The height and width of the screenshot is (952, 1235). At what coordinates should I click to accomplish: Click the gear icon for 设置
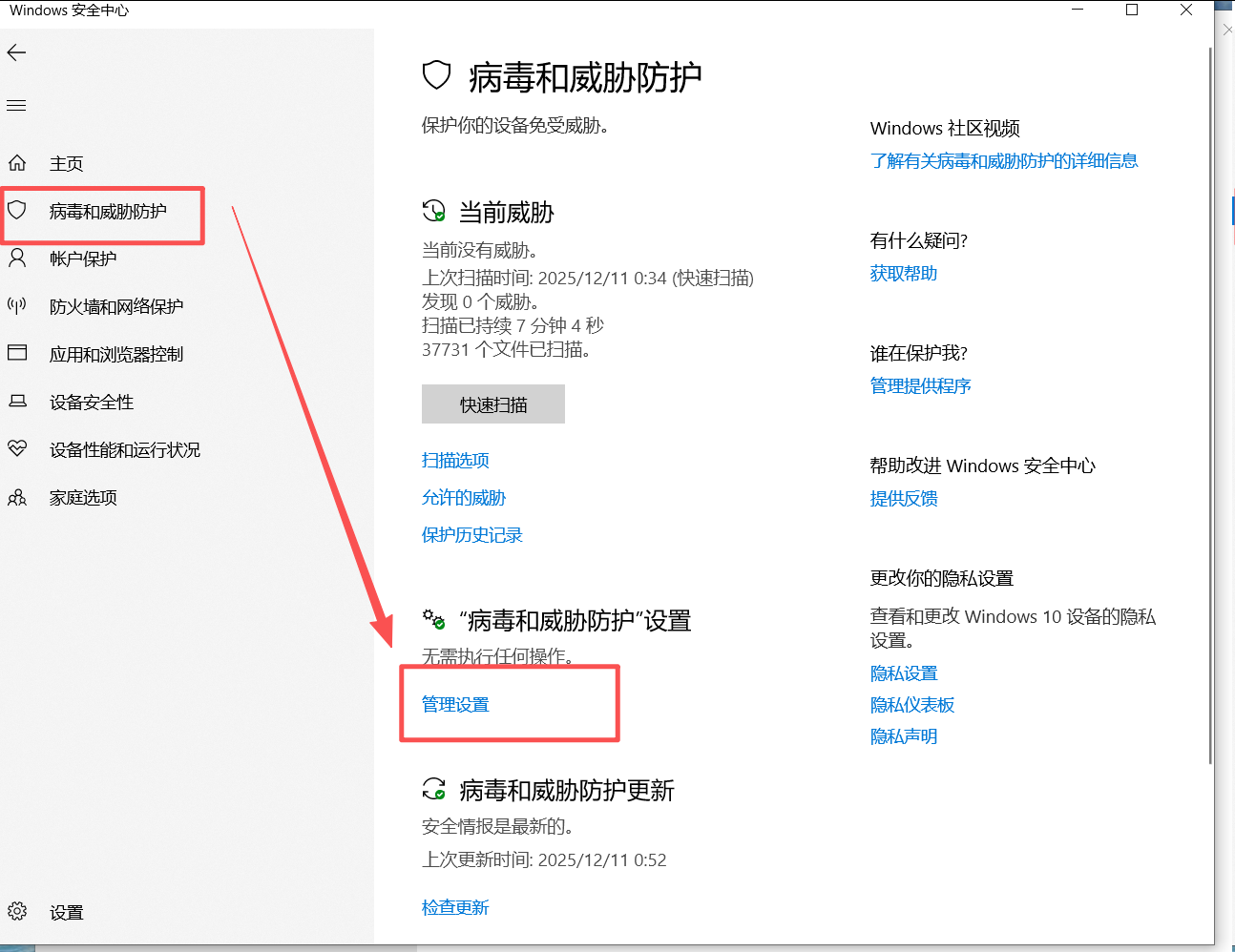coord(17,911)
